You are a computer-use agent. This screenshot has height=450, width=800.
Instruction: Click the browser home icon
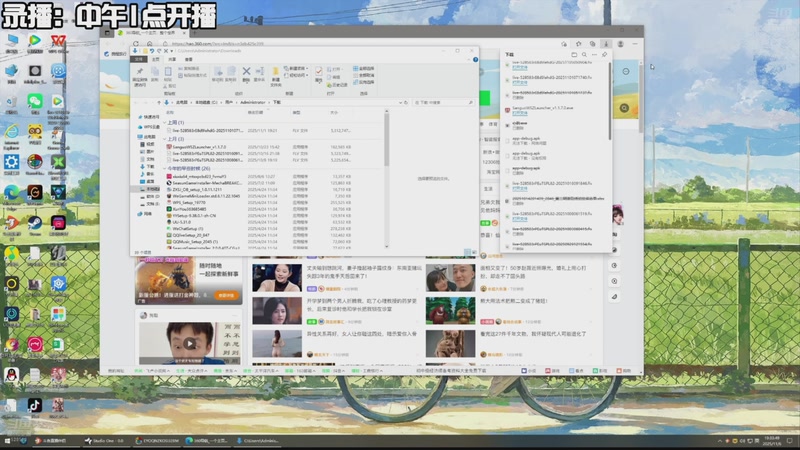(x=149, y=44)
